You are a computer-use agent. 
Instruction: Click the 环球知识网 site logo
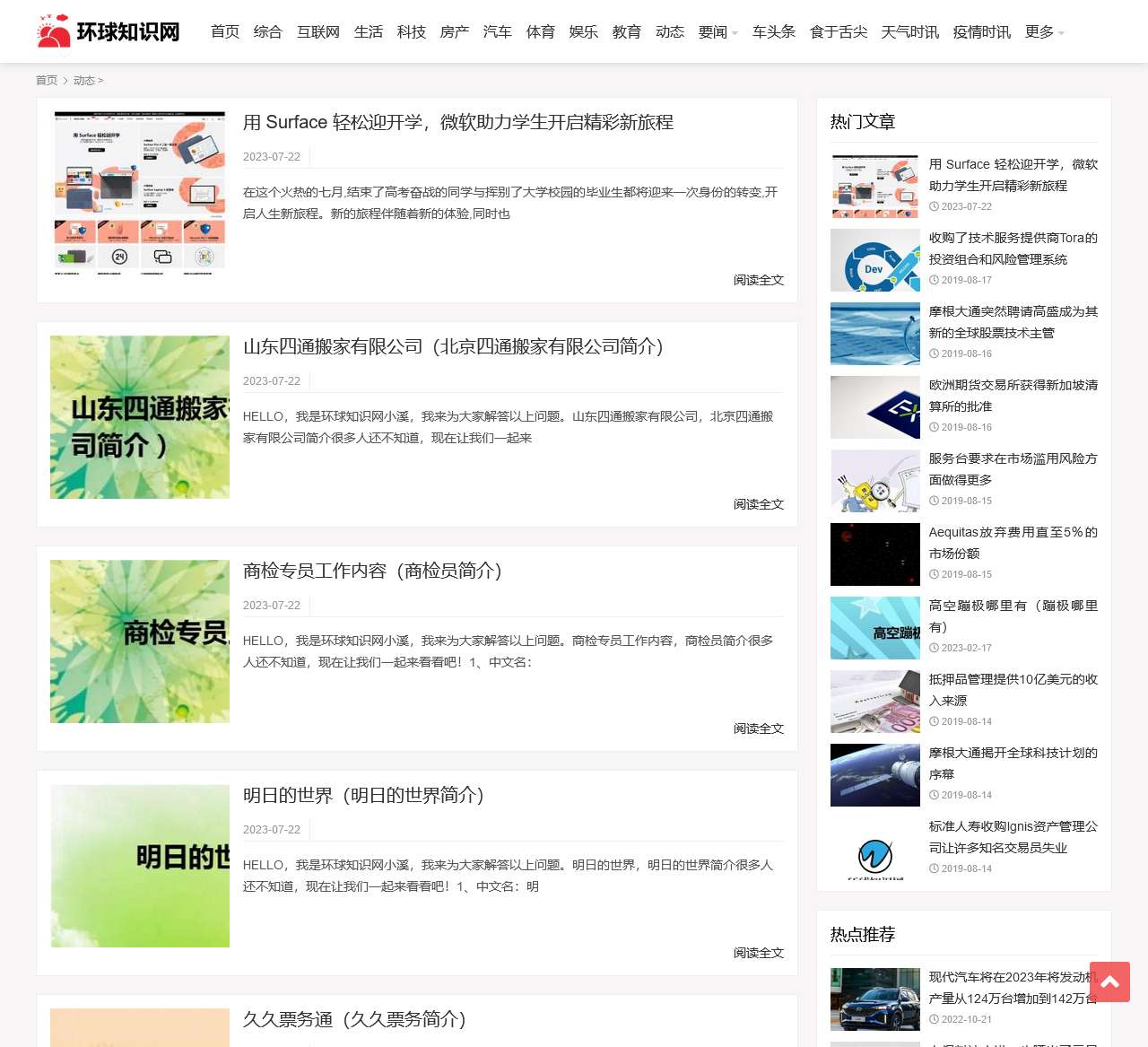(109, 31)
